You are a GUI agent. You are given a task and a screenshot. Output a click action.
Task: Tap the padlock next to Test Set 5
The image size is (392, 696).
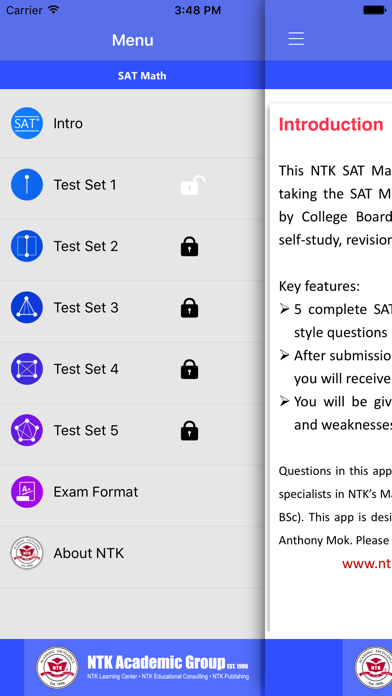190,431
